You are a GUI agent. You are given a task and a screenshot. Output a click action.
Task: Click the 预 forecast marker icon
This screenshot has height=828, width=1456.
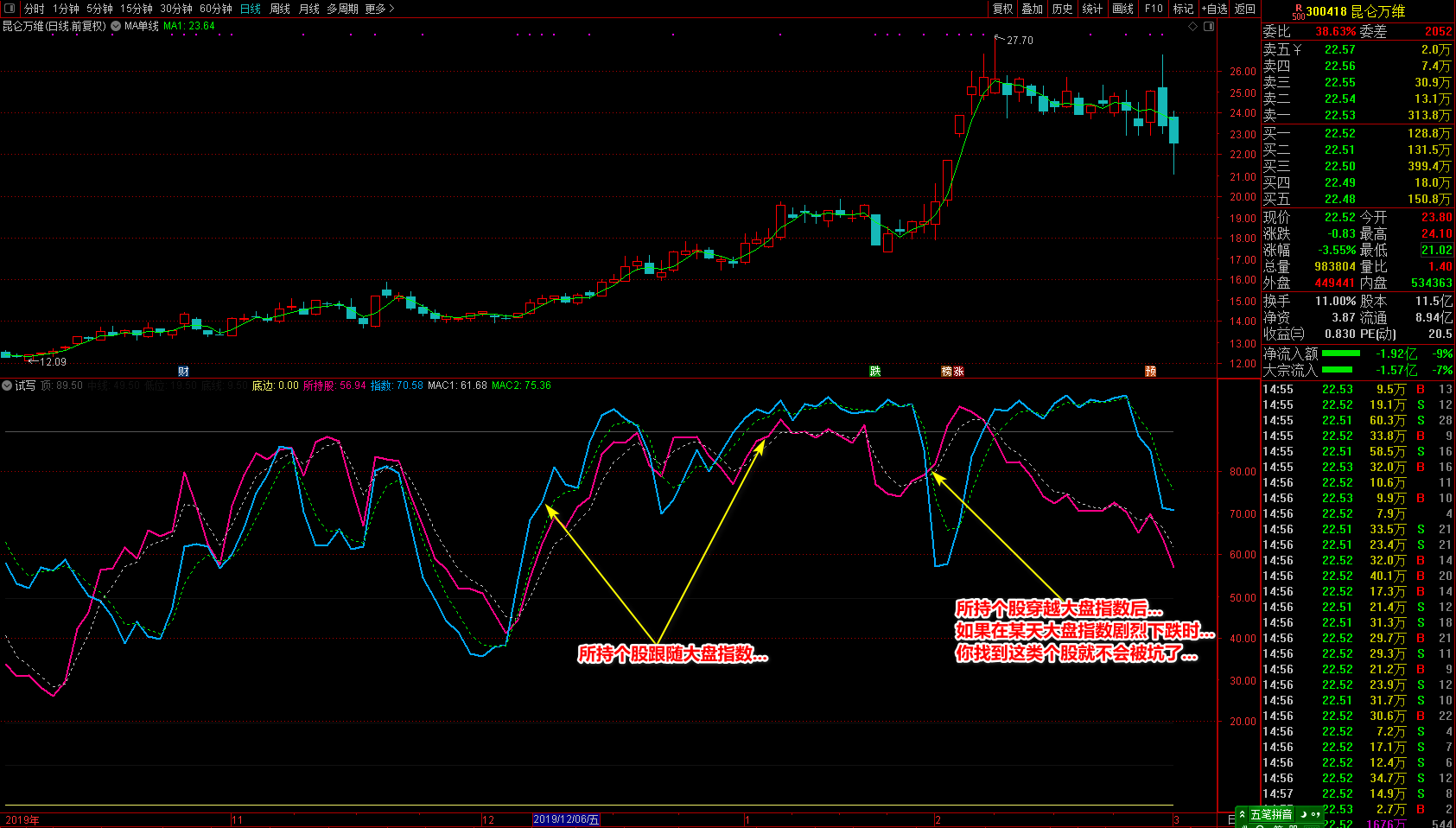pos(1151,371)
